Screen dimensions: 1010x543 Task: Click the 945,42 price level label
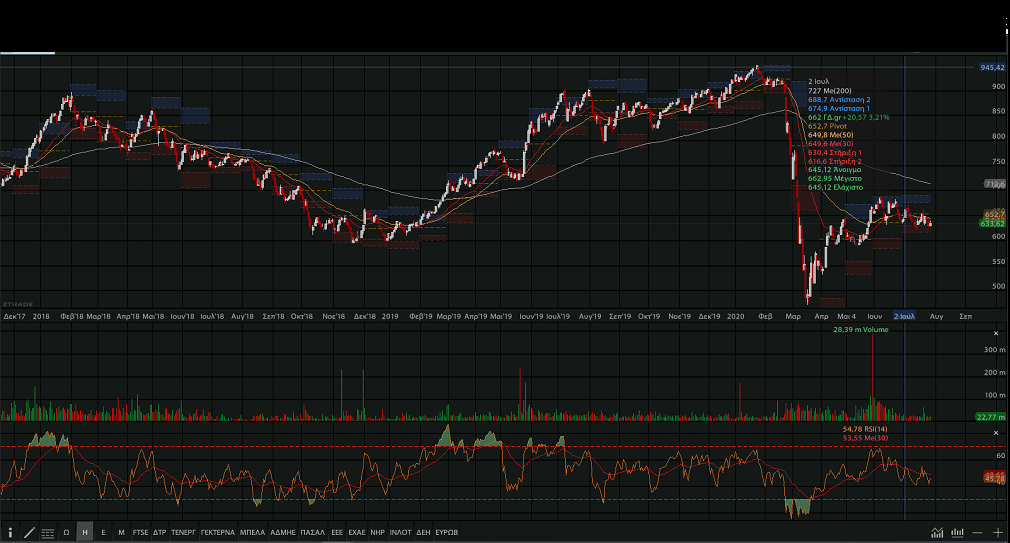click(x=991, y=67)
